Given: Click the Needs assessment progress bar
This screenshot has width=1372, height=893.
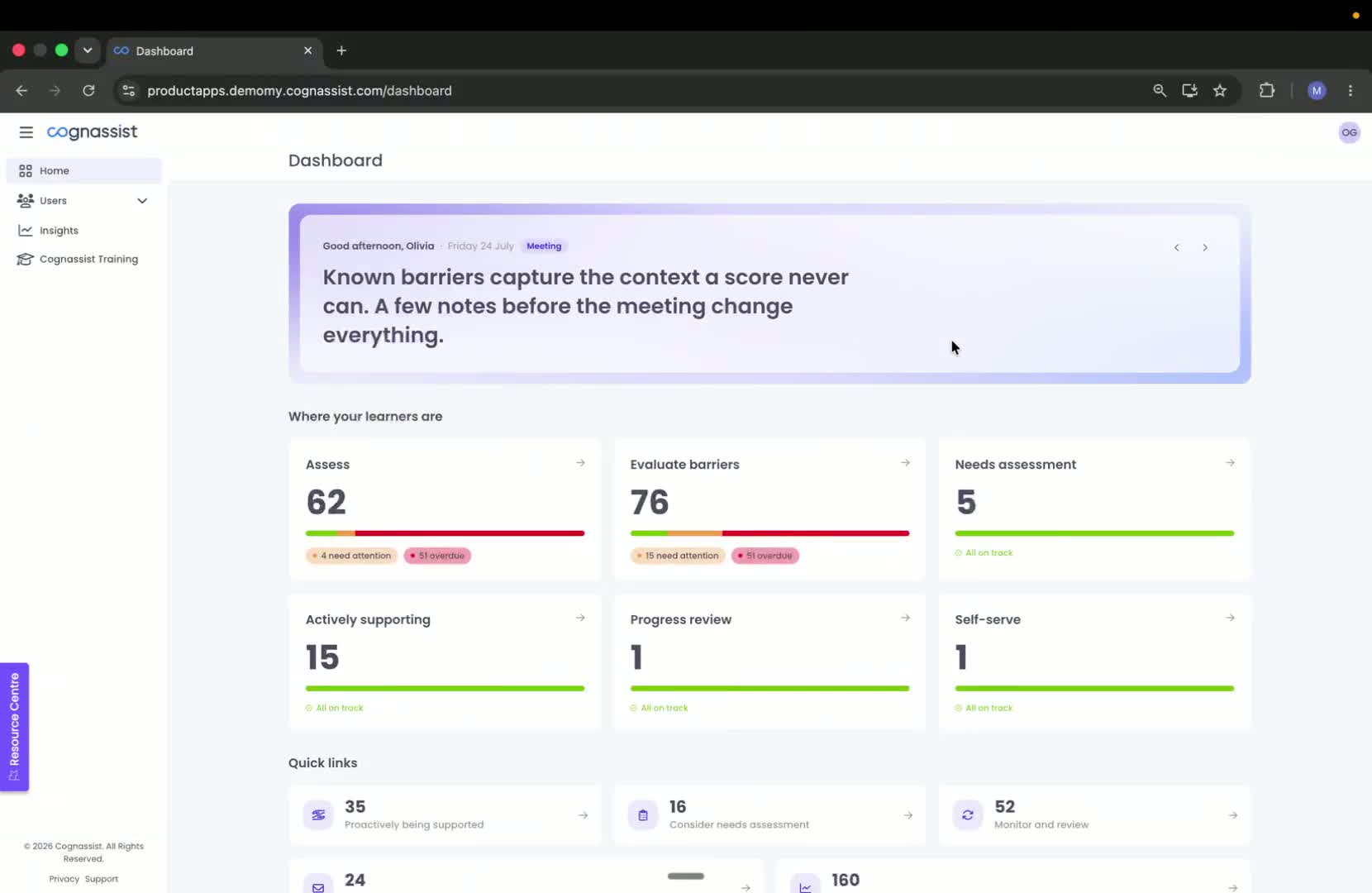Looking at the screenshot, I should click(x=1094, y=533).
